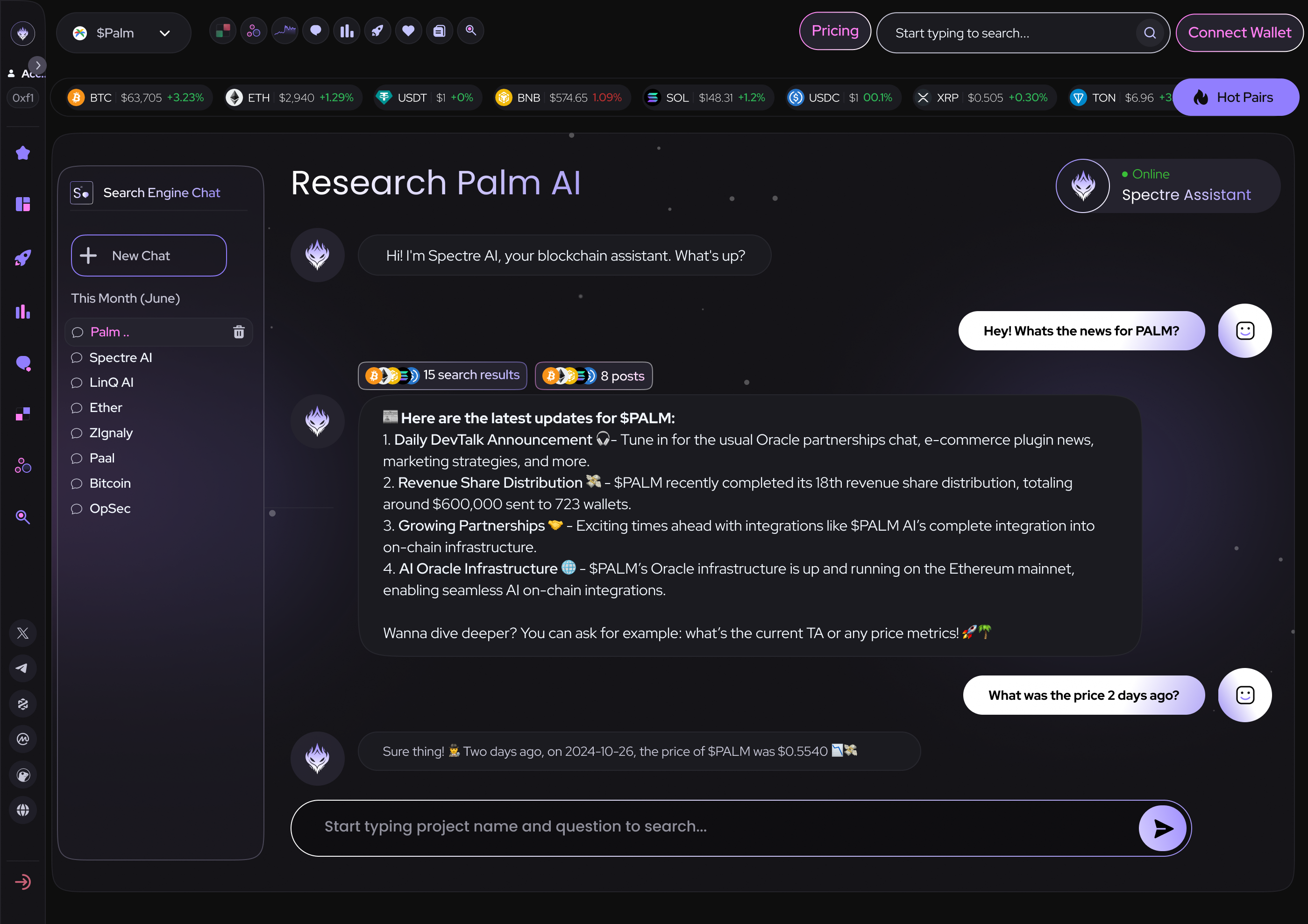Expand the 15 search results chip
1308x924 pixels.
(442, 376)
